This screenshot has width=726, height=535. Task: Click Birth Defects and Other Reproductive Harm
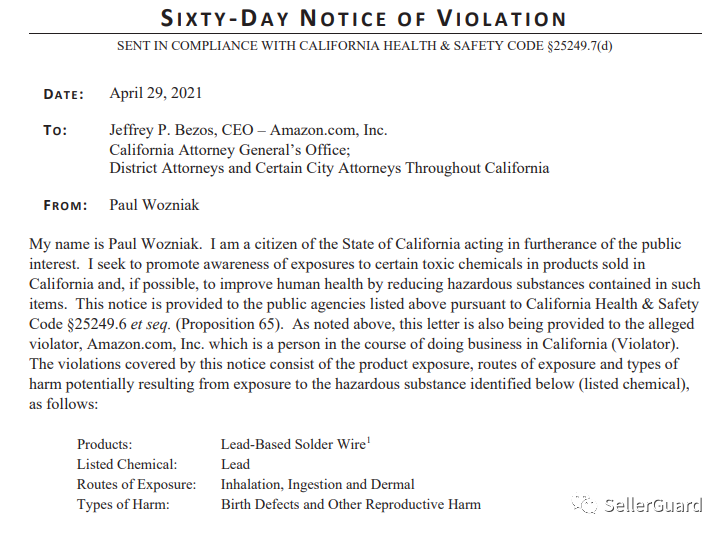[351, 504]
